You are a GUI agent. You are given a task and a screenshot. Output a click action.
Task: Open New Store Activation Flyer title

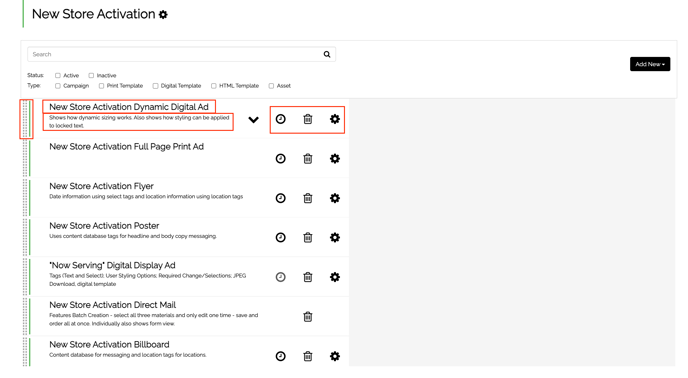pyautogui.click(x=101, y=186)
